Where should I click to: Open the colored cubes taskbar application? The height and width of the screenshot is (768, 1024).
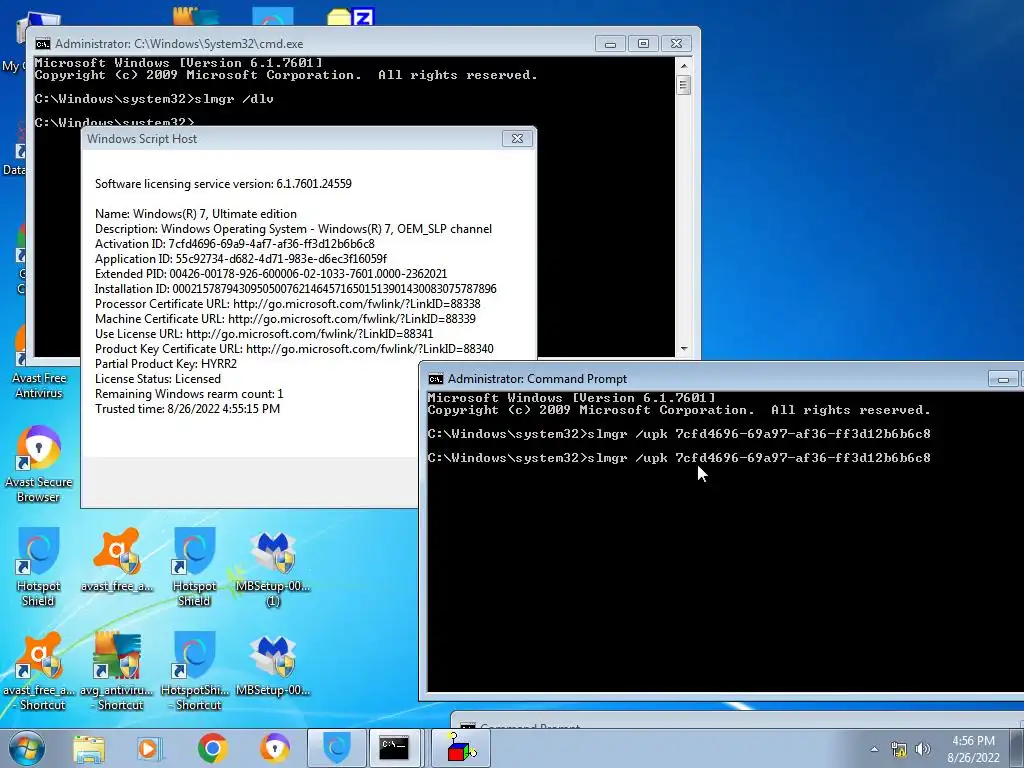point(461,748)
